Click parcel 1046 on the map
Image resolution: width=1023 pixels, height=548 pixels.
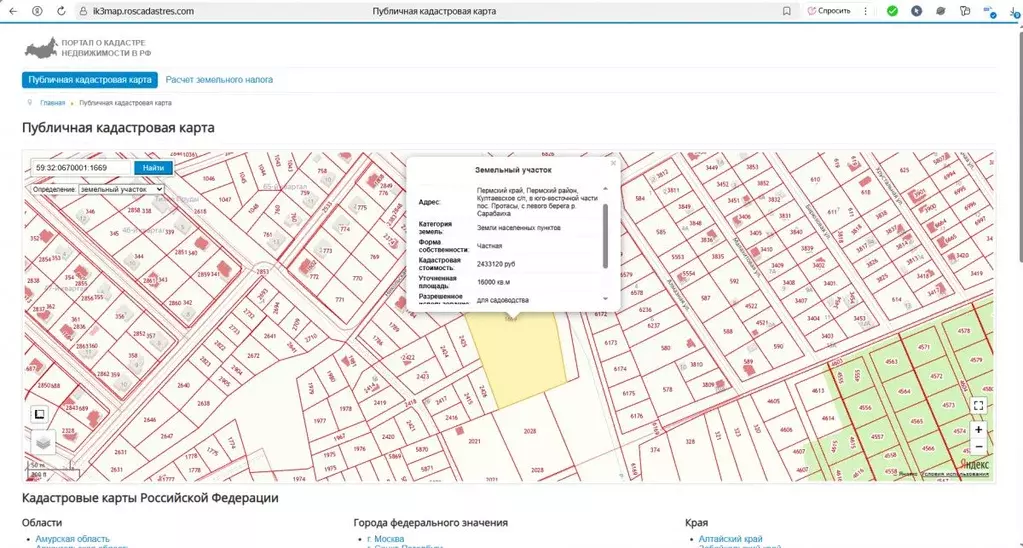[x=209, y=178]
